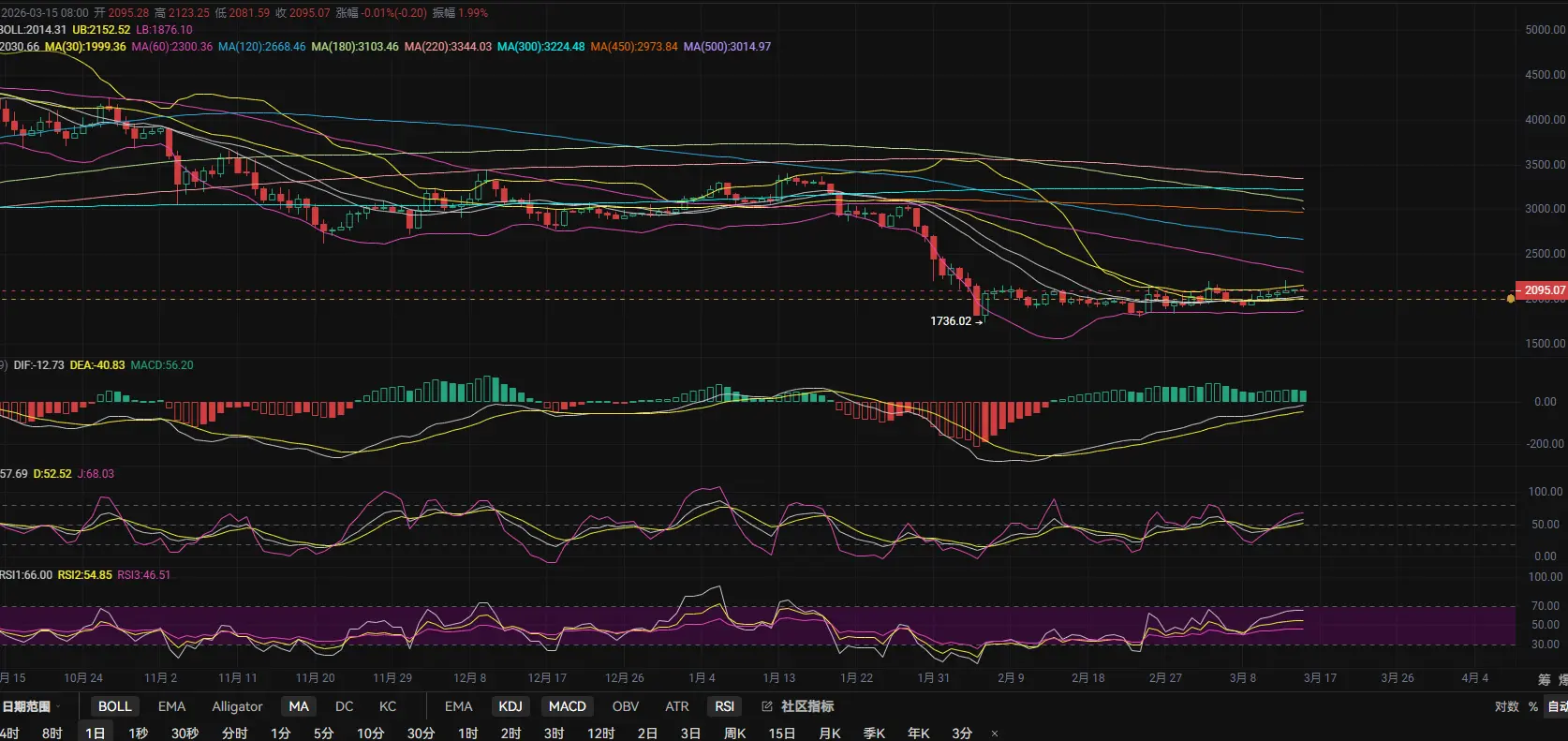The width and height of the screenshot is (1568, 741).
Task: Open the 社区指标 community indicators editor icon
Action: (x=767, y=706)
